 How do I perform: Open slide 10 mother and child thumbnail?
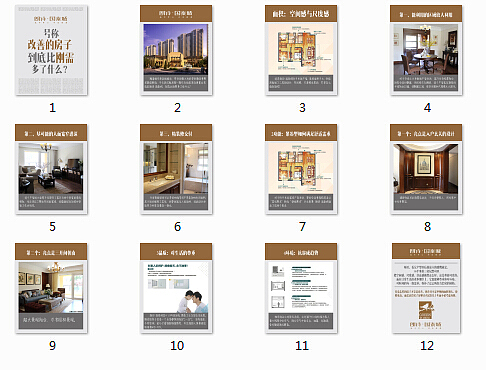pyautogui.click(x=176, y=288)
